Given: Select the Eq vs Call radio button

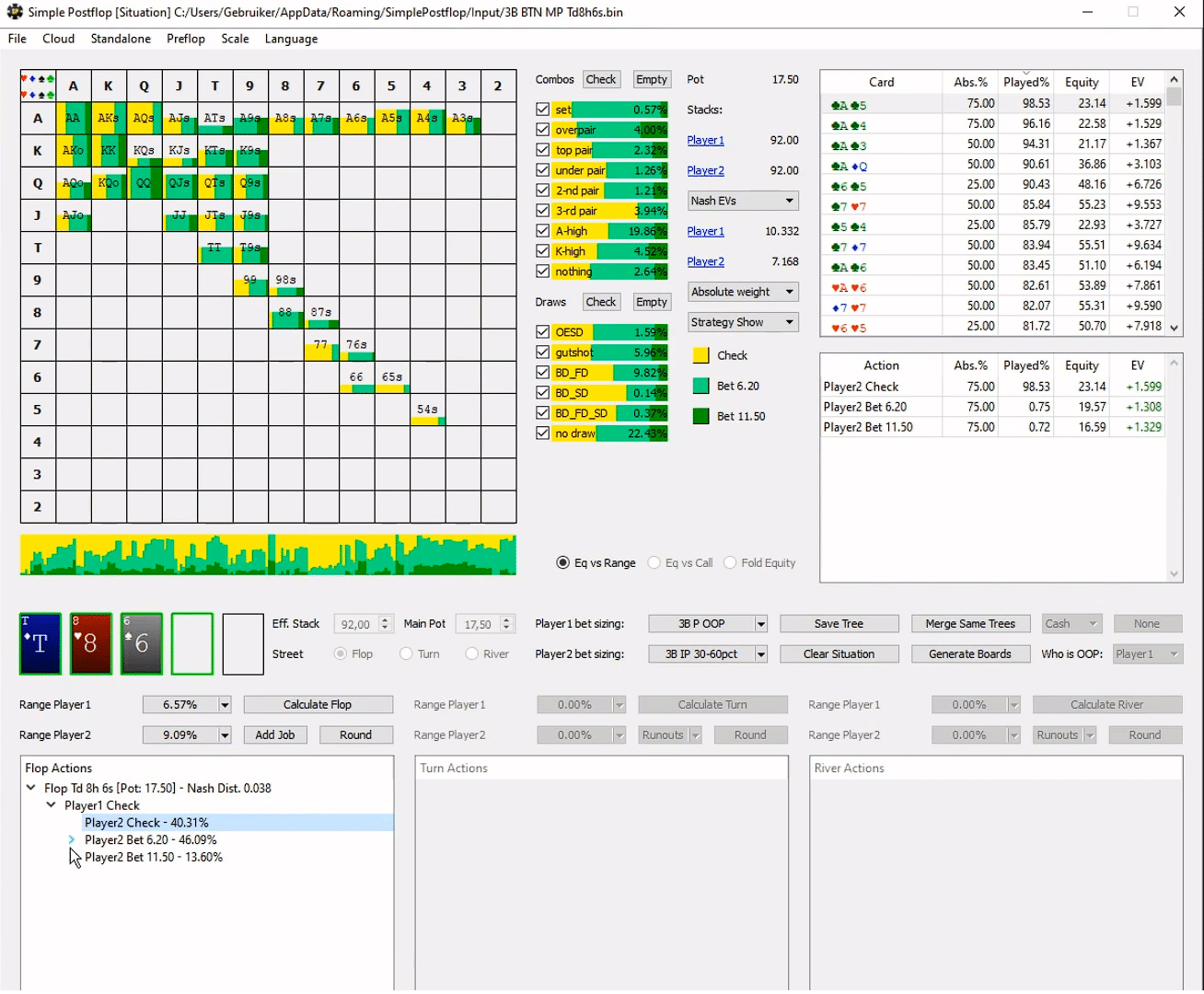Looking at the screenshot, I should click(654, 563).
